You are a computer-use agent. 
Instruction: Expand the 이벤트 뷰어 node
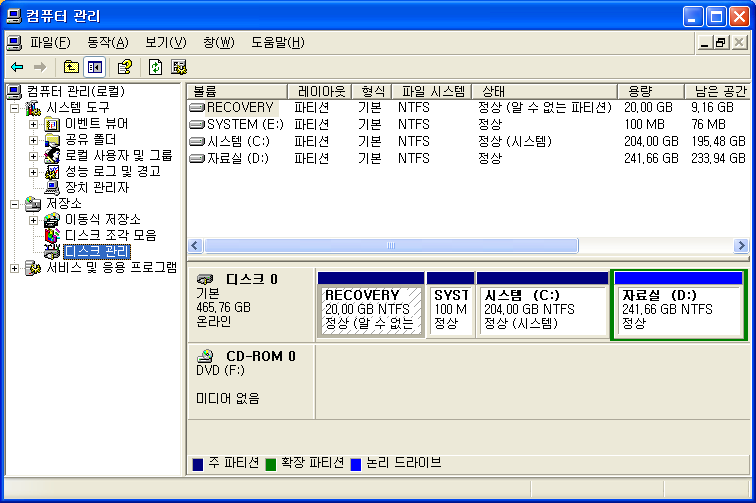pyautogui.click(x=33, y=124)
